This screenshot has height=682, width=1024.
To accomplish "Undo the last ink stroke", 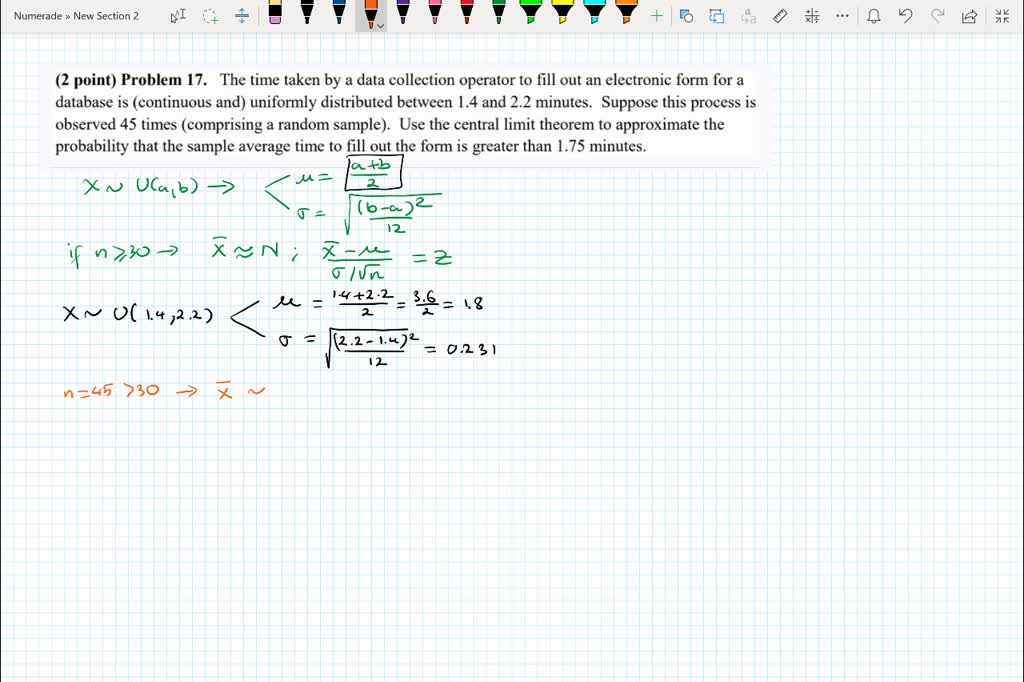I will pyautogui.click(x=908, y=16).
